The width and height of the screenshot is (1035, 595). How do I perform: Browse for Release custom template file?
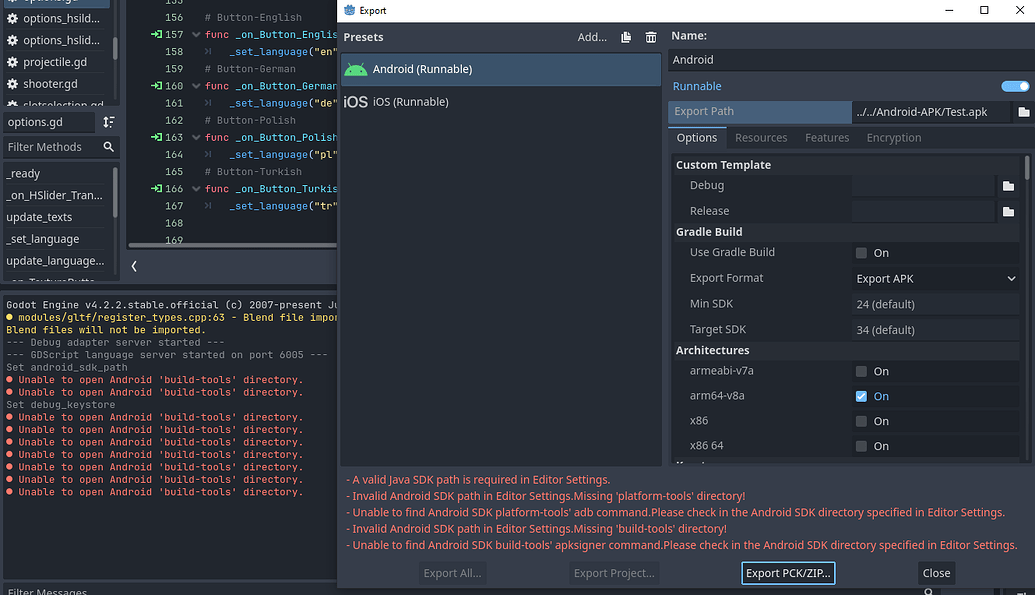(1008, 212)
